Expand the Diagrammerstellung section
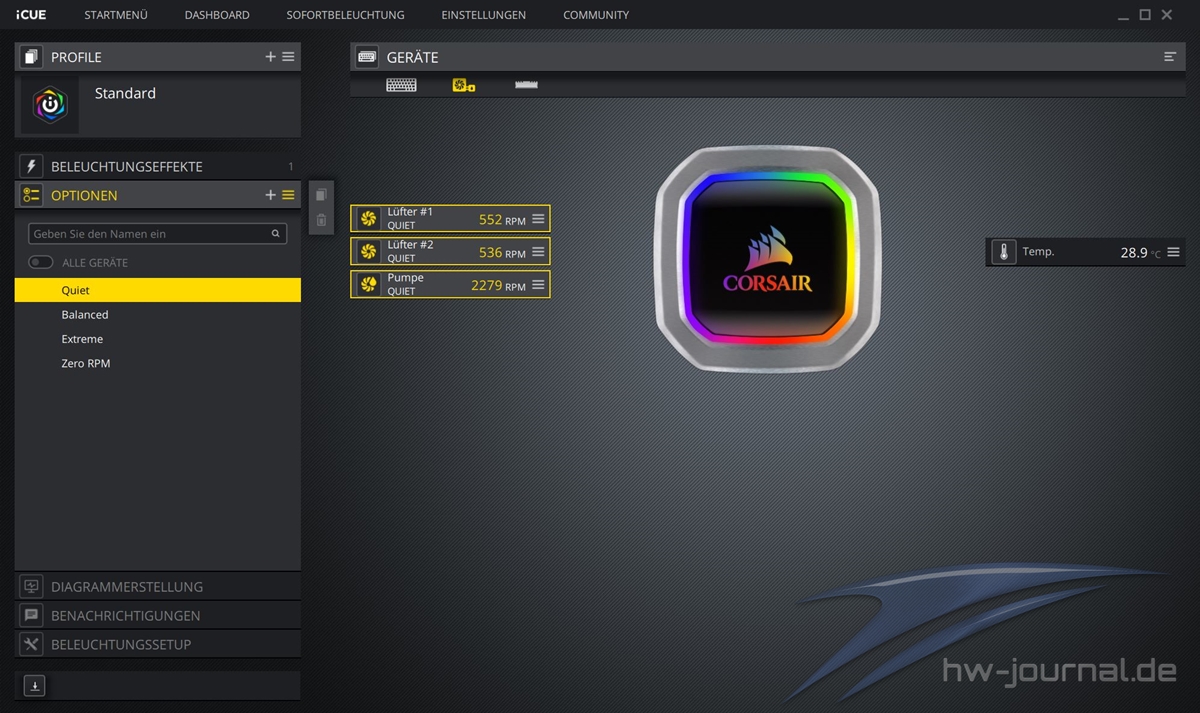1200x713 pixels. pyautogui.click(x=127, y=587)
